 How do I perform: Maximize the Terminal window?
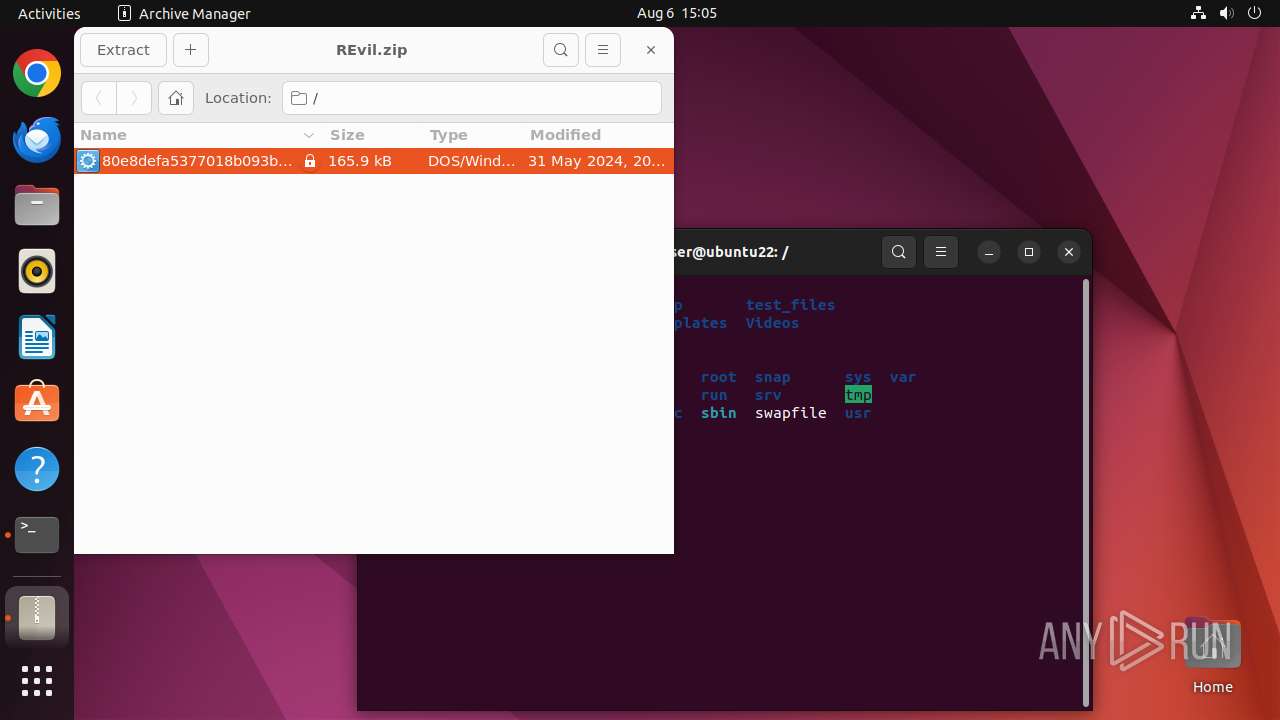1029,252
